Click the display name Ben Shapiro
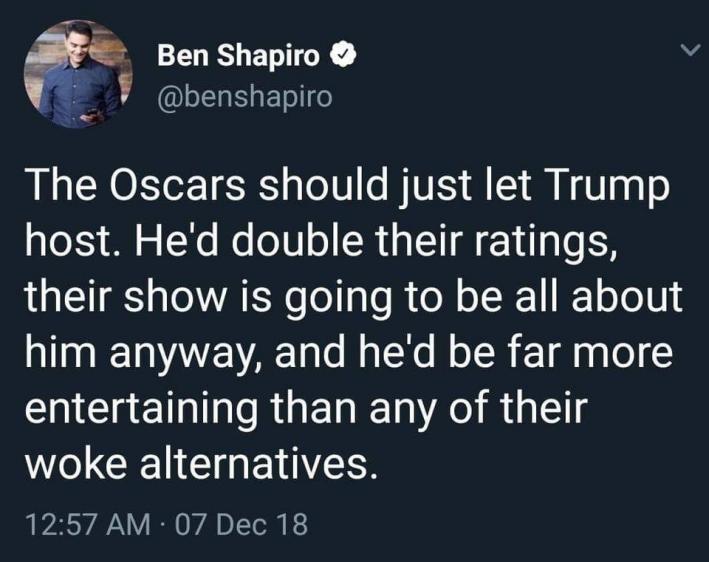This screenshot has height=562, width=709. pyautogui.click(x=240, y=58)
